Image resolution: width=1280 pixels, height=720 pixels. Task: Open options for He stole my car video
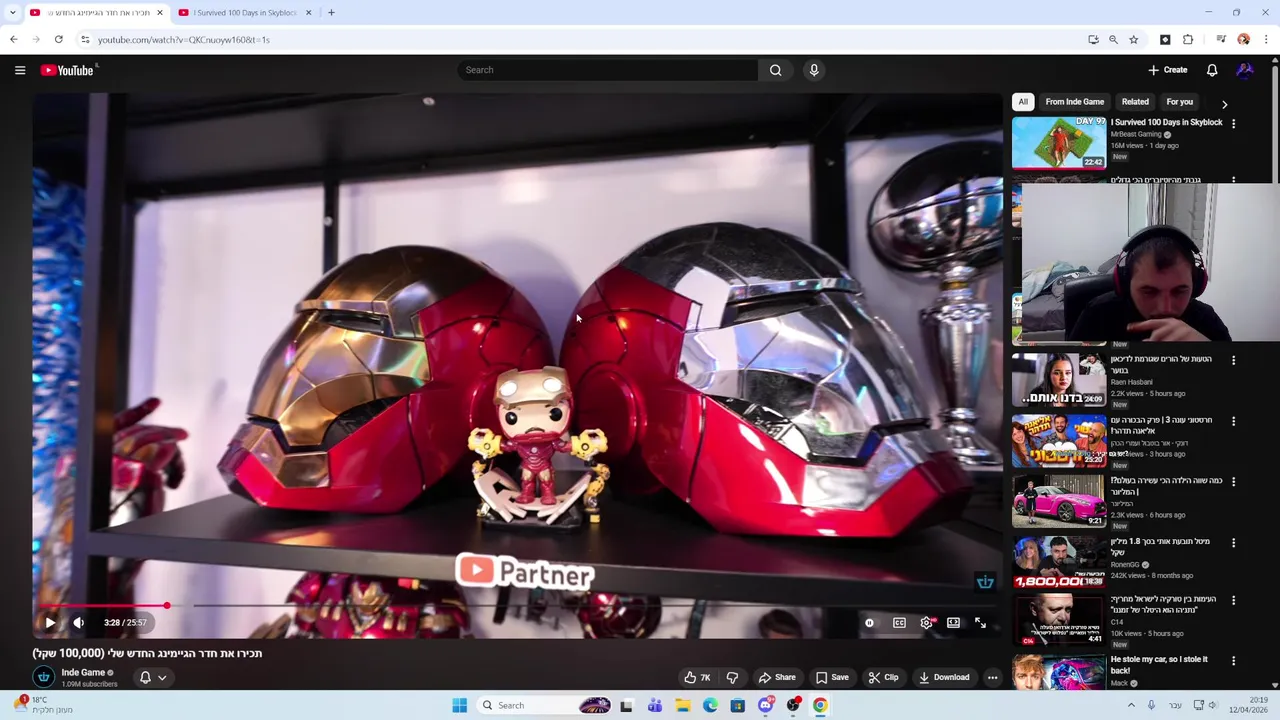[x=1233, y=661]
